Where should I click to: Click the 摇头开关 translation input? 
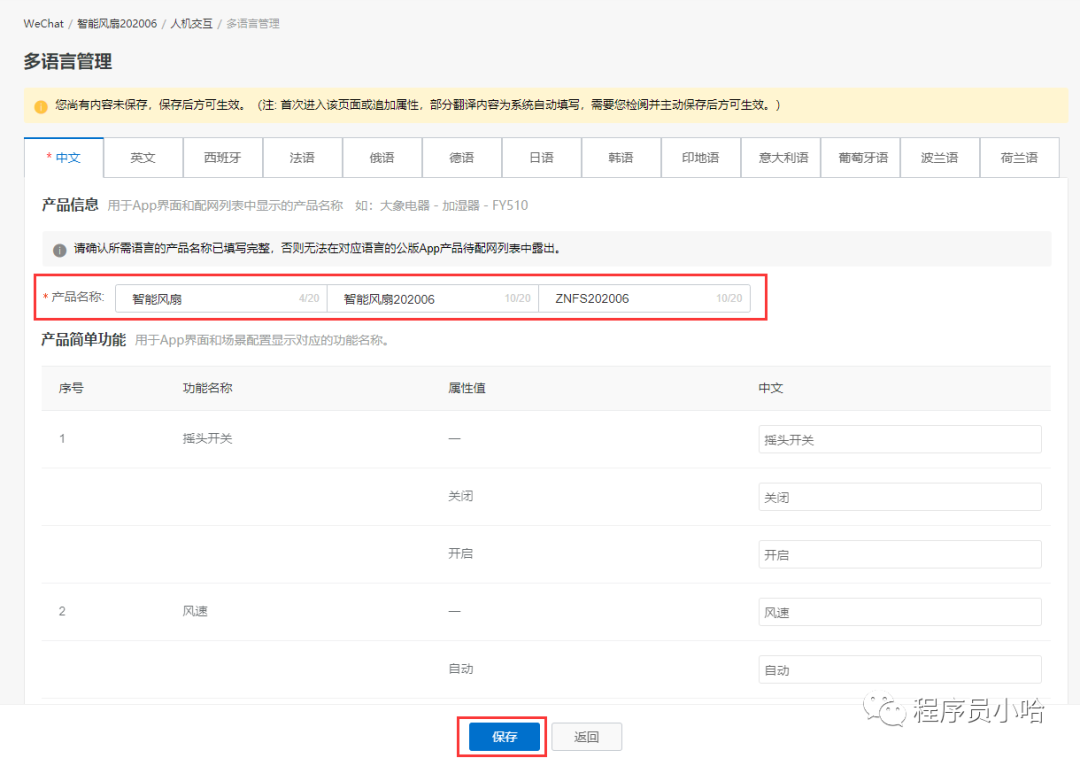tap(899, 439)
